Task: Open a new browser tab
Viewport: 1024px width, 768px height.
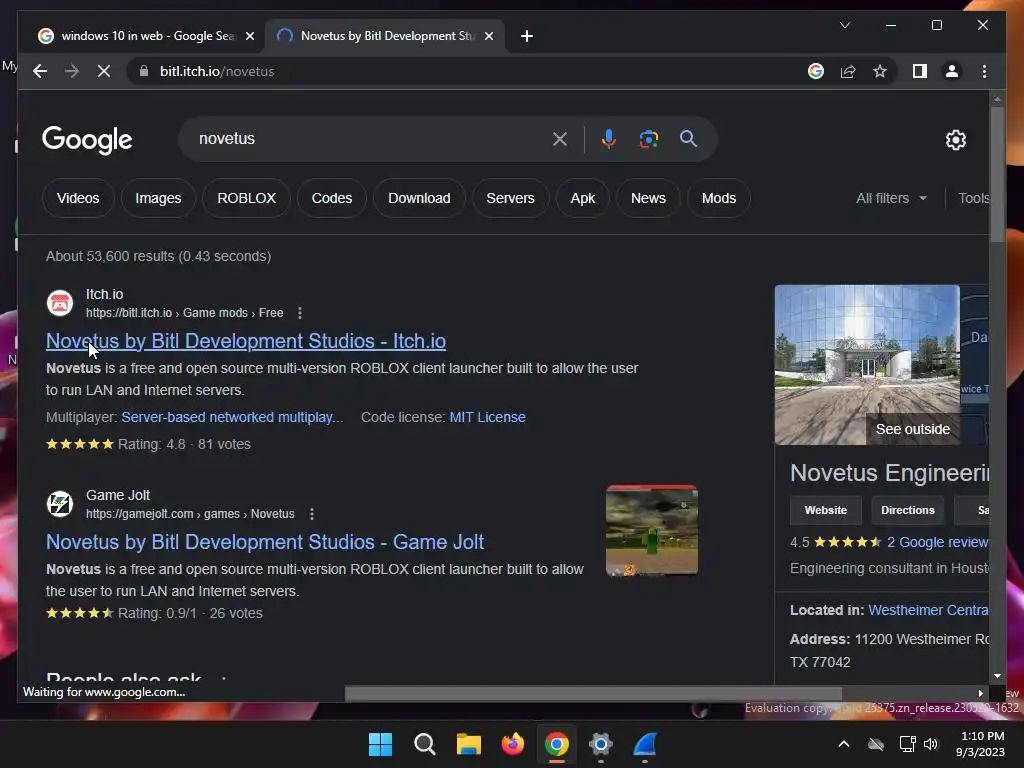Action: coord(527,36)
